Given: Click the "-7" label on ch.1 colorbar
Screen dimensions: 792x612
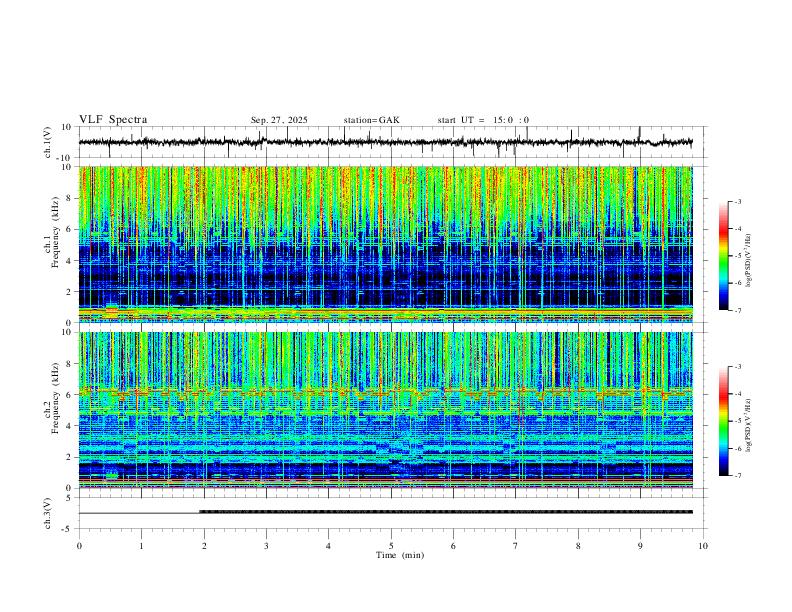Looking at the screenshot, I should tap(738, 310).
